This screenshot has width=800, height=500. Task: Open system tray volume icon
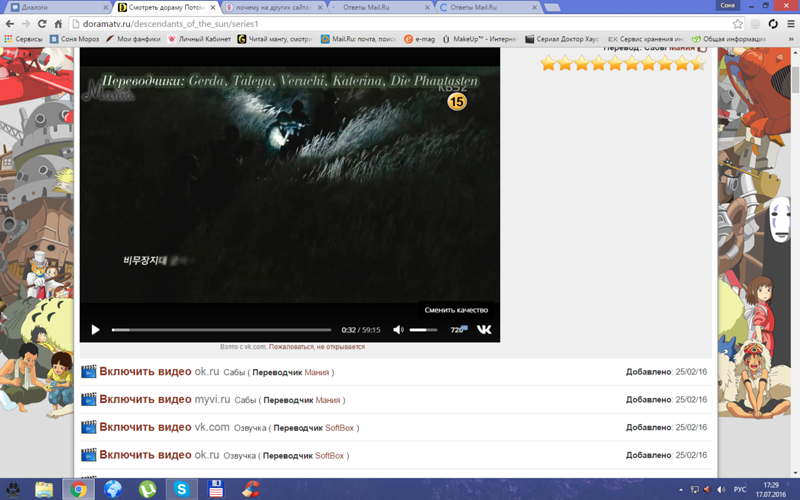720,490
